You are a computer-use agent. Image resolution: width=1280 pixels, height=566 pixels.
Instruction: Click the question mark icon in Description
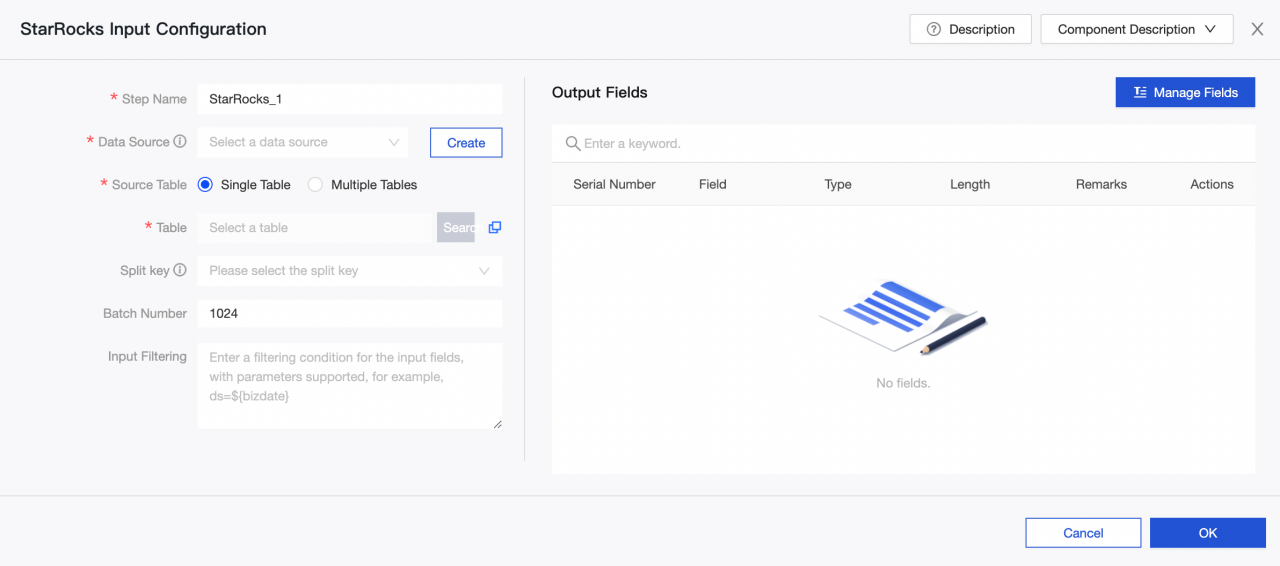934,30
